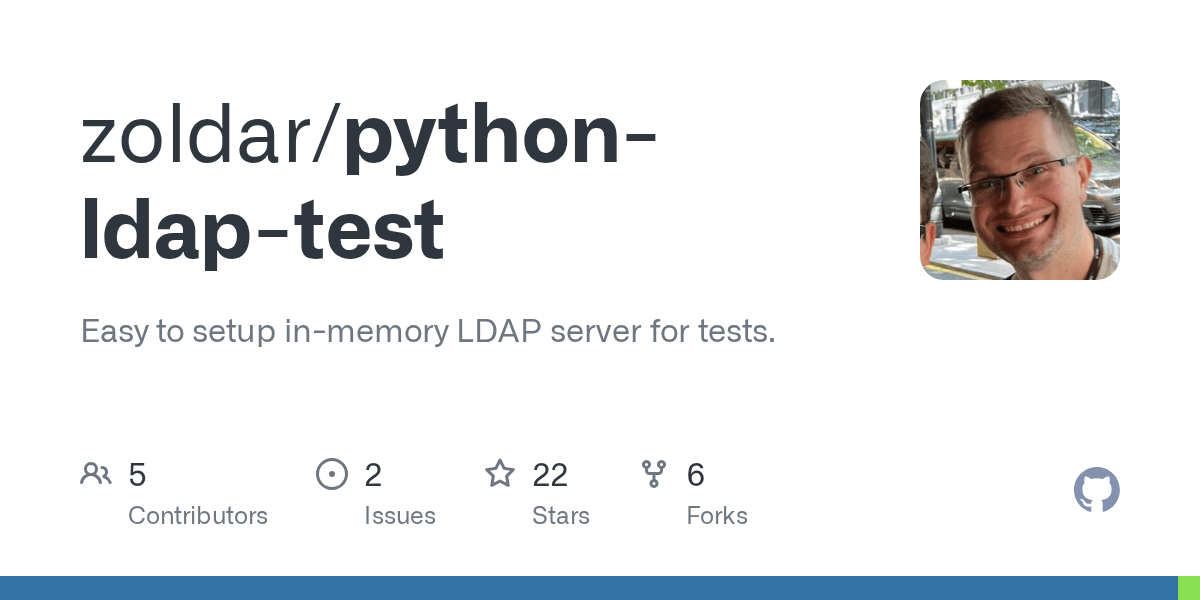Click the blue Python language bar
This screenshot has width=1200, height=600.
pyautogui.click(x=588, y=588)
